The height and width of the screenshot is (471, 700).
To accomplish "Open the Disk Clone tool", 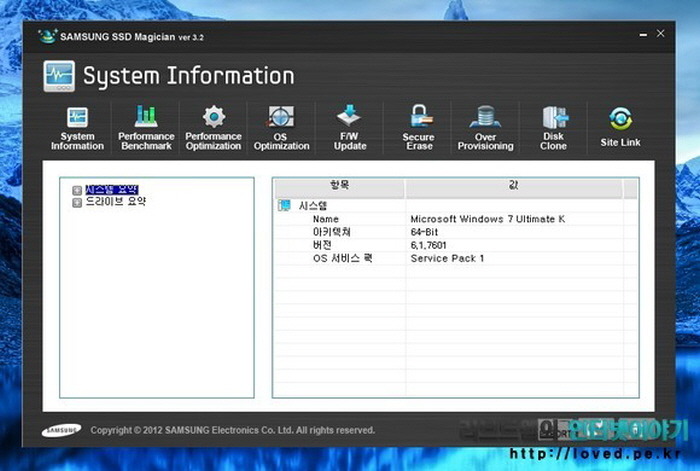I will (554, 128).
